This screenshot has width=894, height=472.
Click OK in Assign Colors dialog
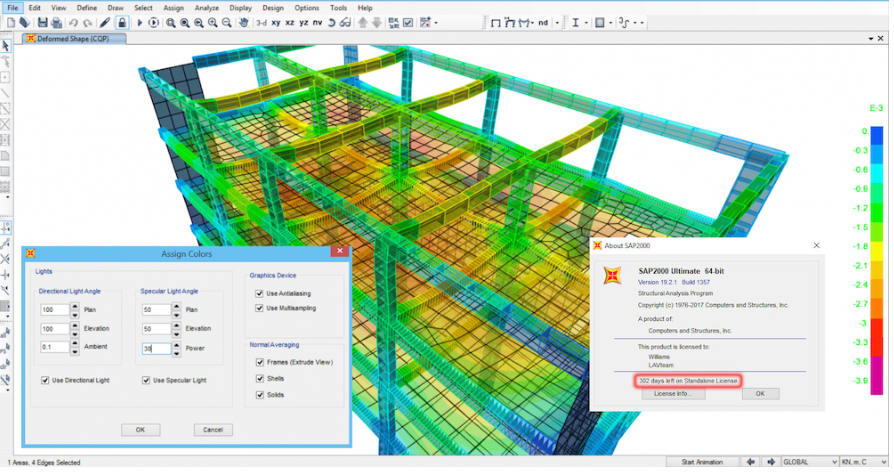coord(140,429)
